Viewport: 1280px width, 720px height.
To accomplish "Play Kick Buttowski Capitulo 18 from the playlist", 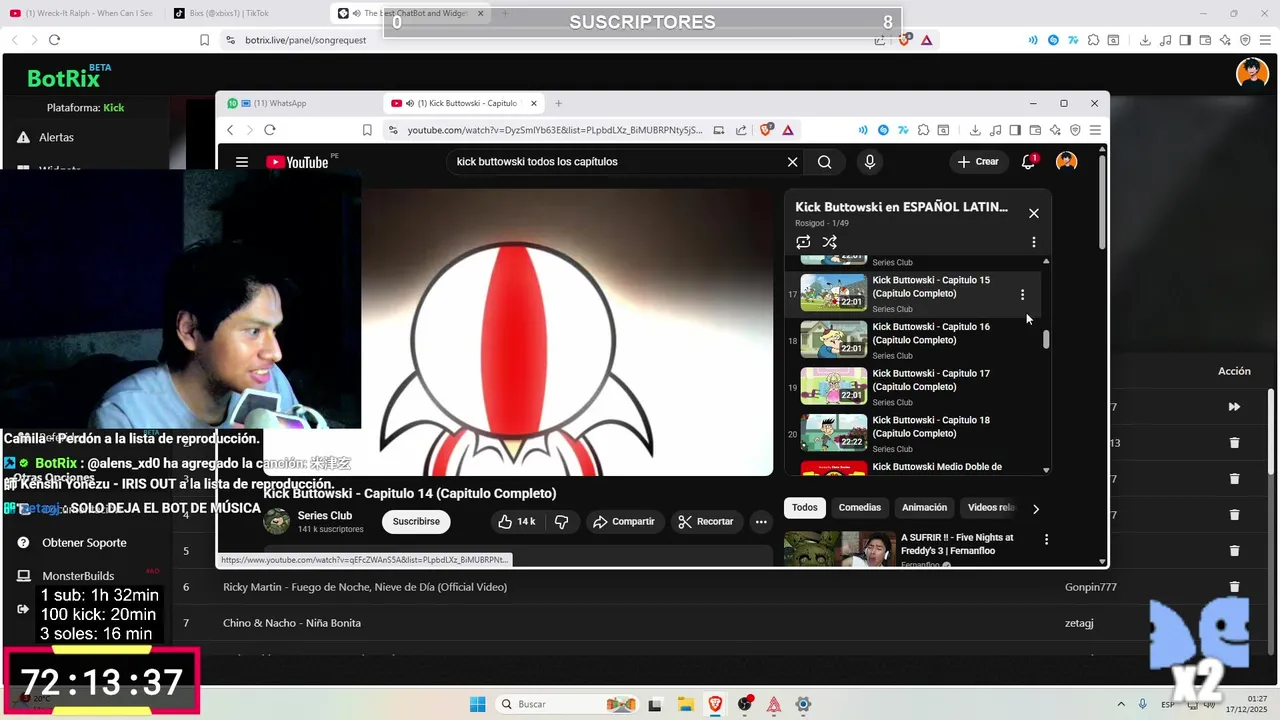I will pos(914,433).
